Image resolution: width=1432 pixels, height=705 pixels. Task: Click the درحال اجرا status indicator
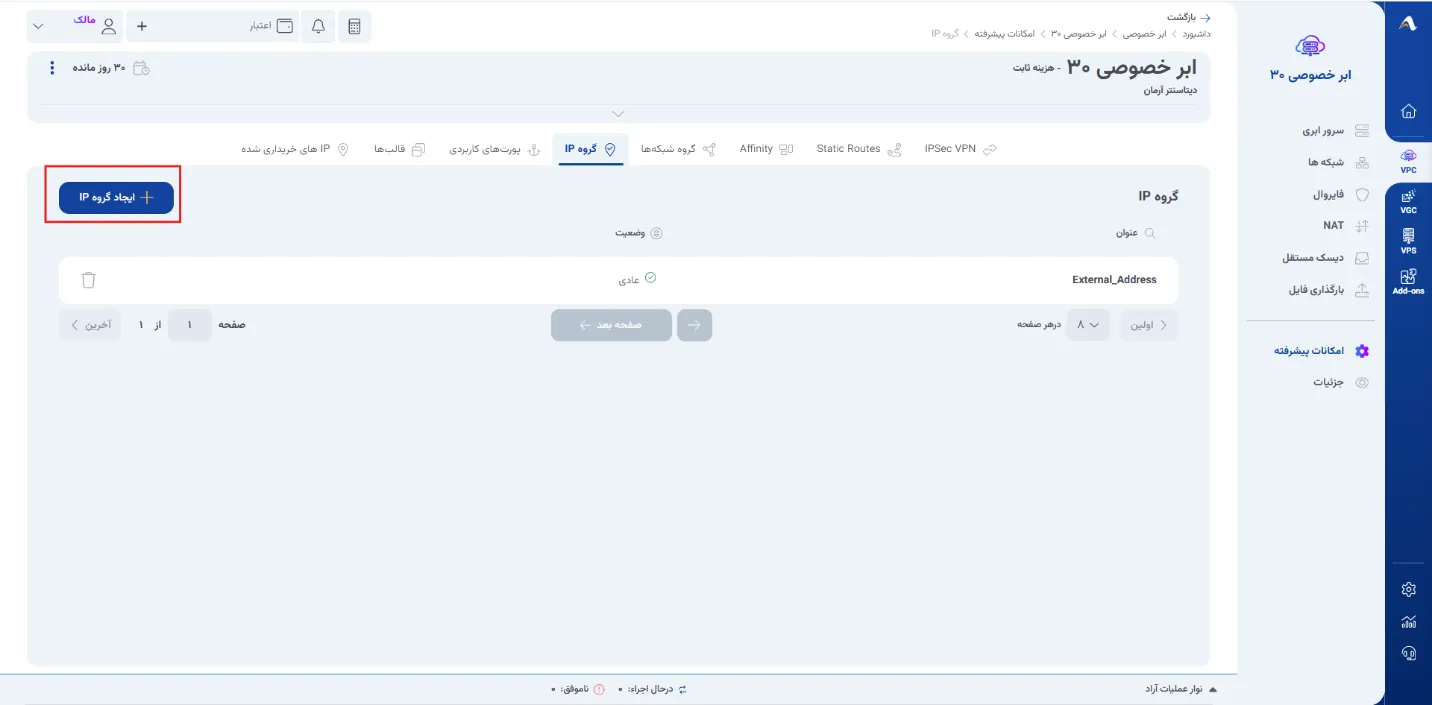point(653,689)
